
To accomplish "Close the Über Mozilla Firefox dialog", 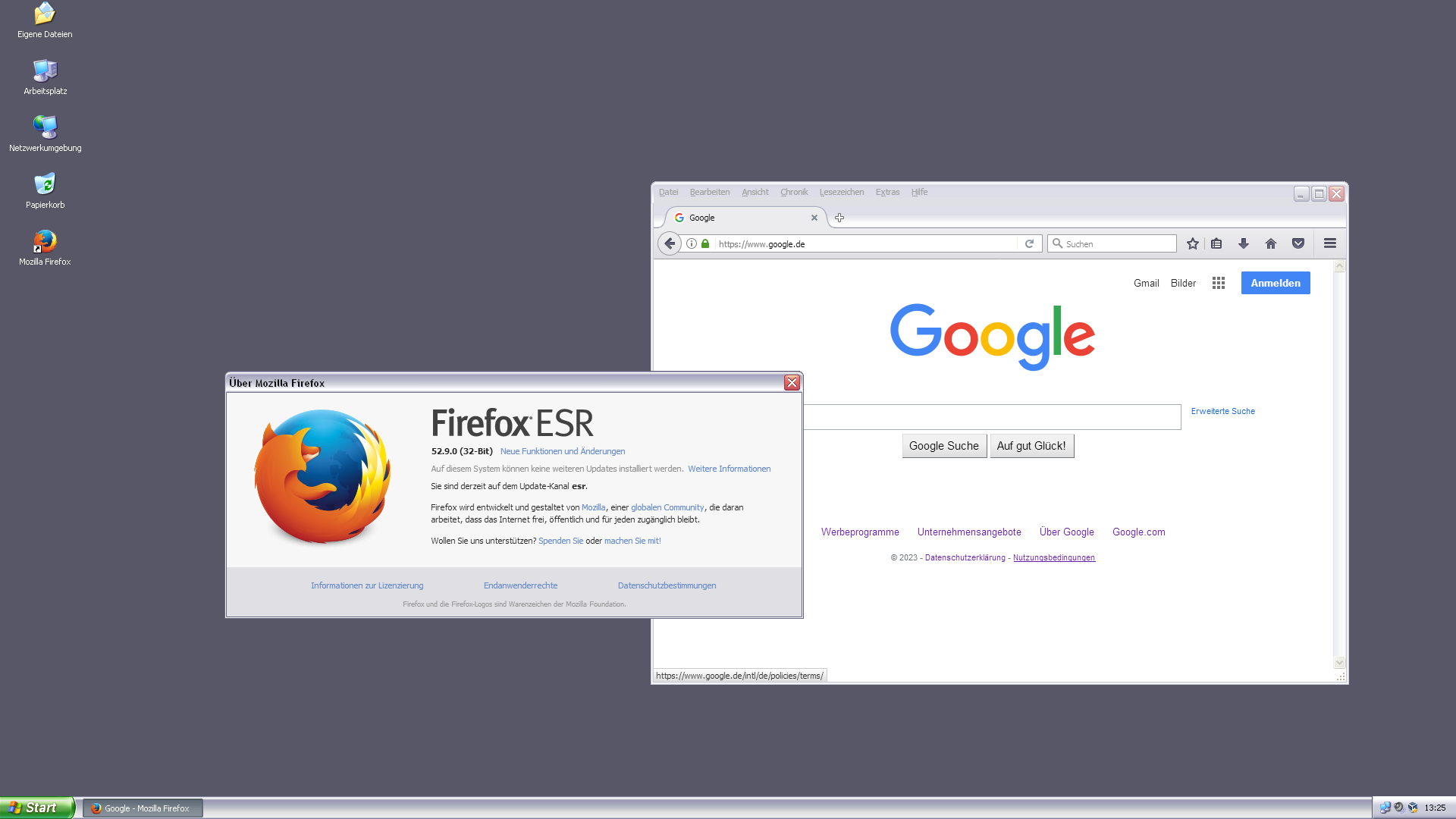I will tap(792, 383).
